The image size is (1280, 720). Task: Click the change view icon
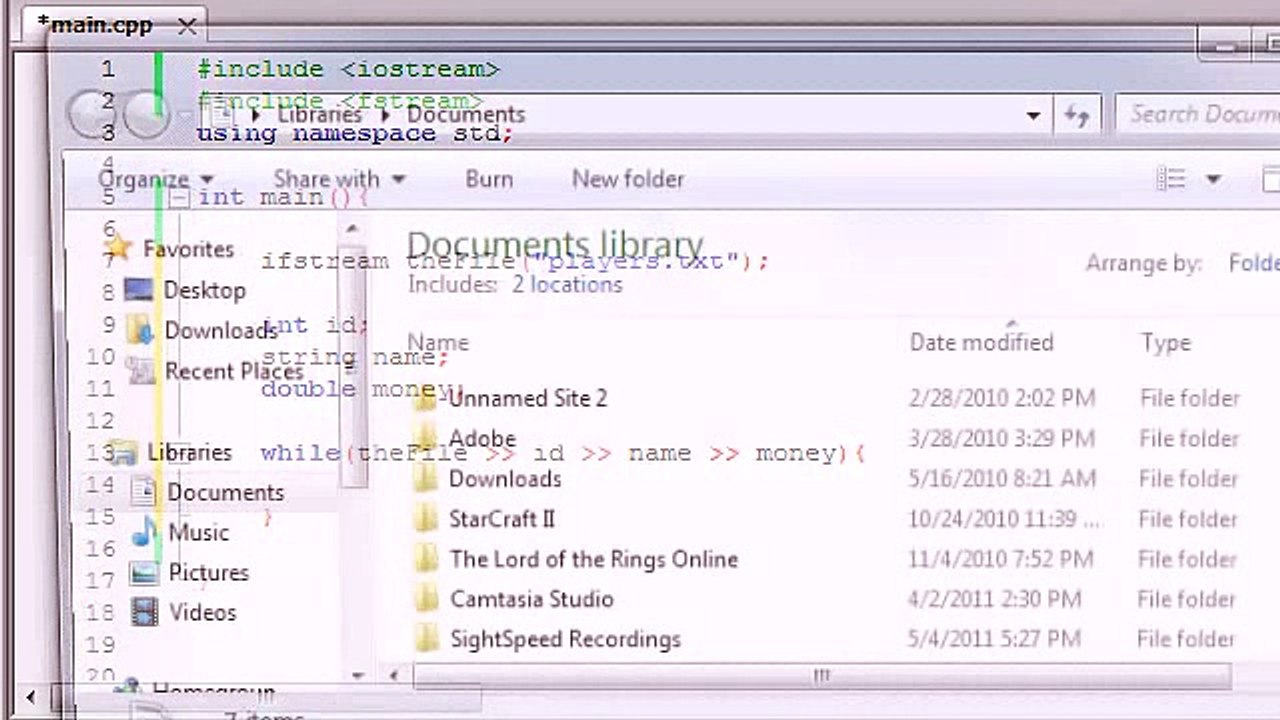[1171, 179]
